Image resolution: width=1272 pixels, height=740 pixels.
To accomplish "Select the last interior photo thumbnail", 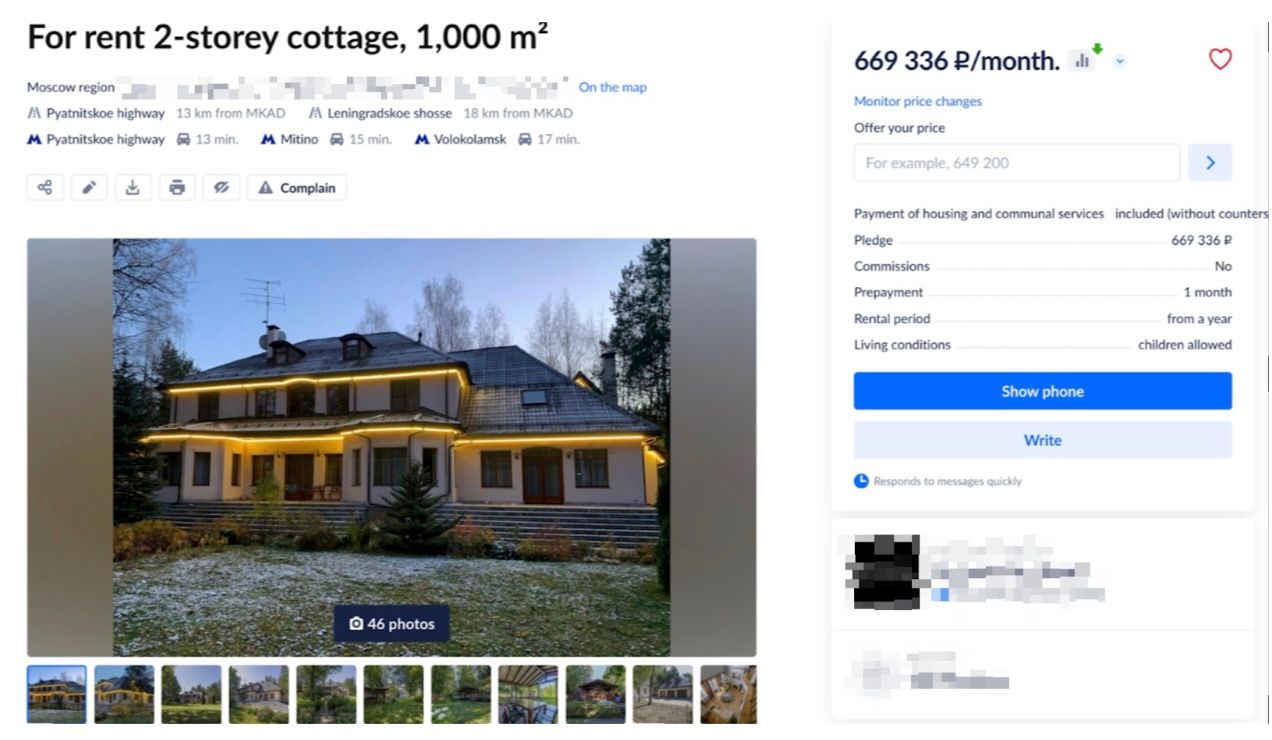I will [x=728, y=695].
